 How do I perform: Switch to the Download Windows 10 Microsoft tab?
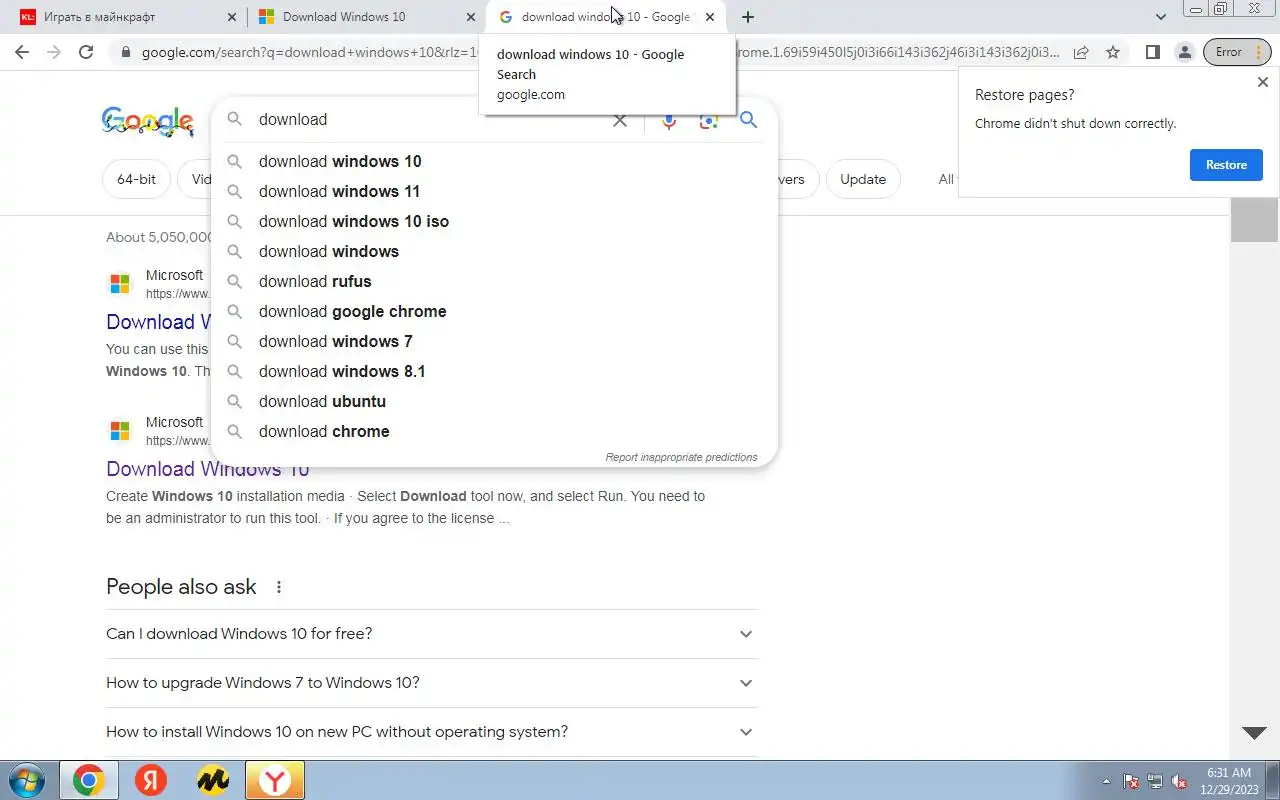[366, 17]
